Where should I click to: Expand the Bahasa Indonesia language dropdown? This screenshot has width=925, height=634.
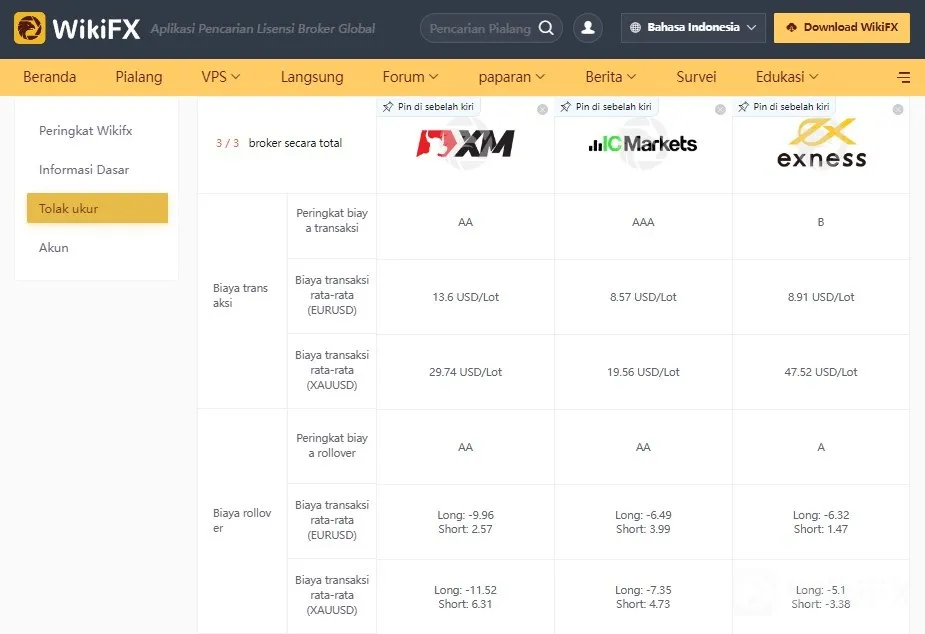pyautogui.click(x=693, y=28)
